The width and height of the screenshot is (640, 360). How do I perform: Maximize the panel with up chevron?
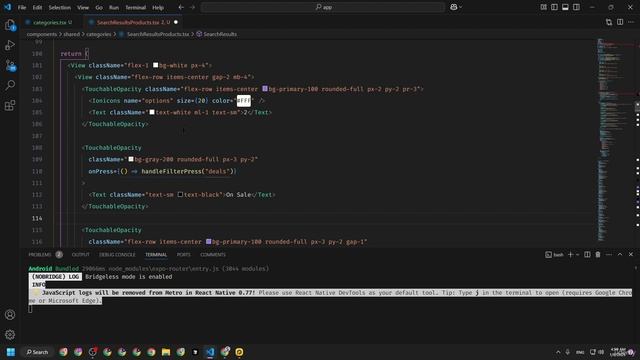click(x=620, y=255)
